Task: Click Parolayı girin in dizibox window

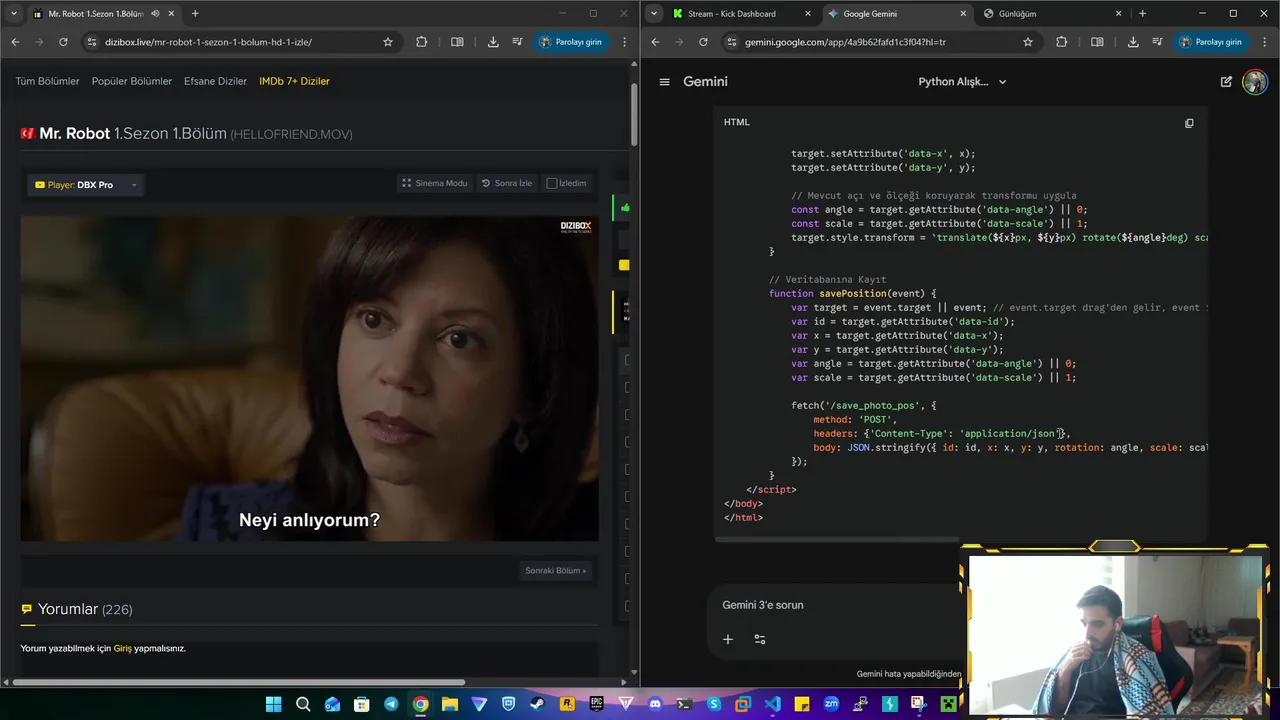Action: 570,42
